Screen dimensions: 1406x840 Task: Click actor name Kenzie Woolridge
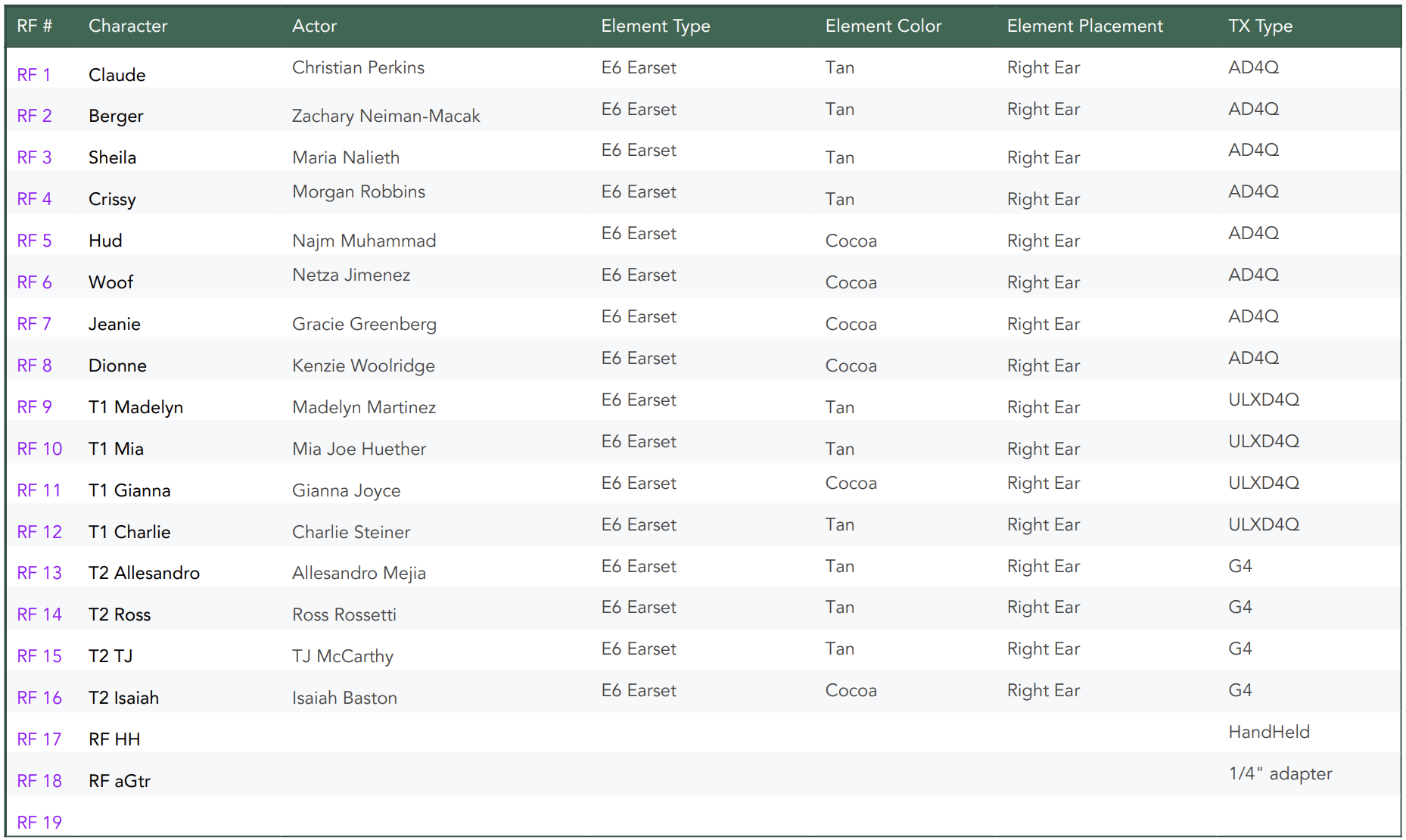pyautogui.click(x=363, y=366)
